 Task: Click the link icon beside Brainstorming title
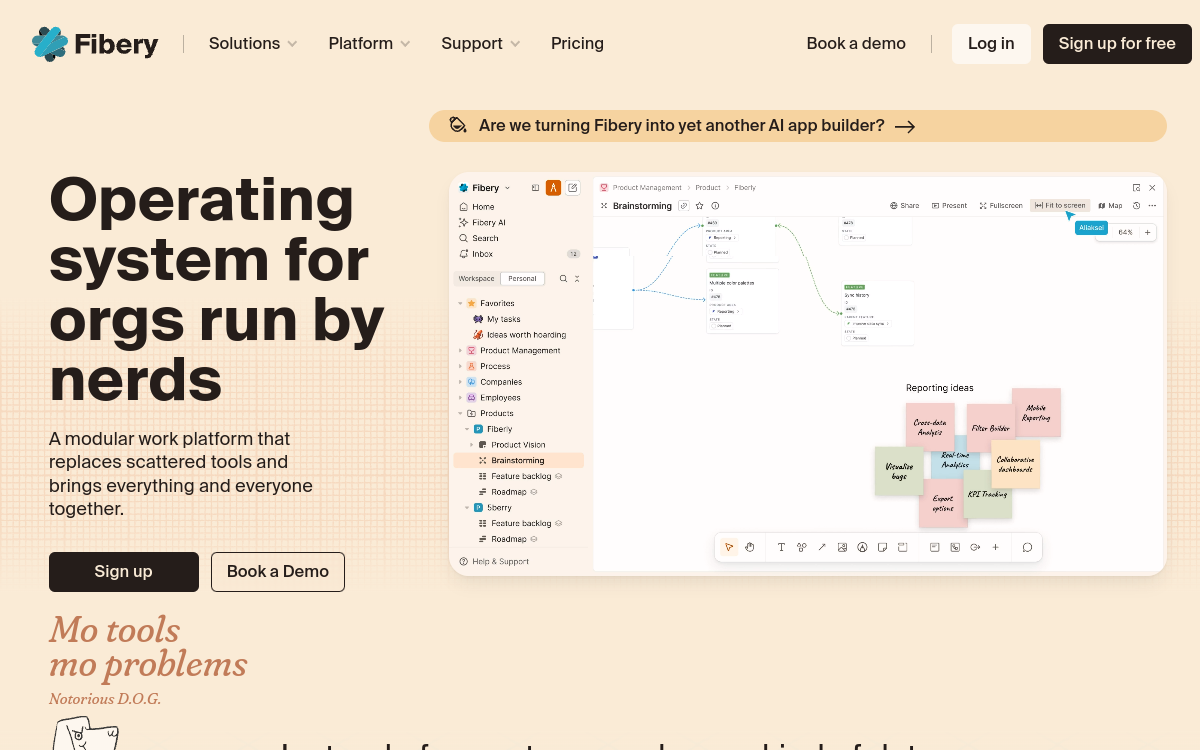point(684,205)
